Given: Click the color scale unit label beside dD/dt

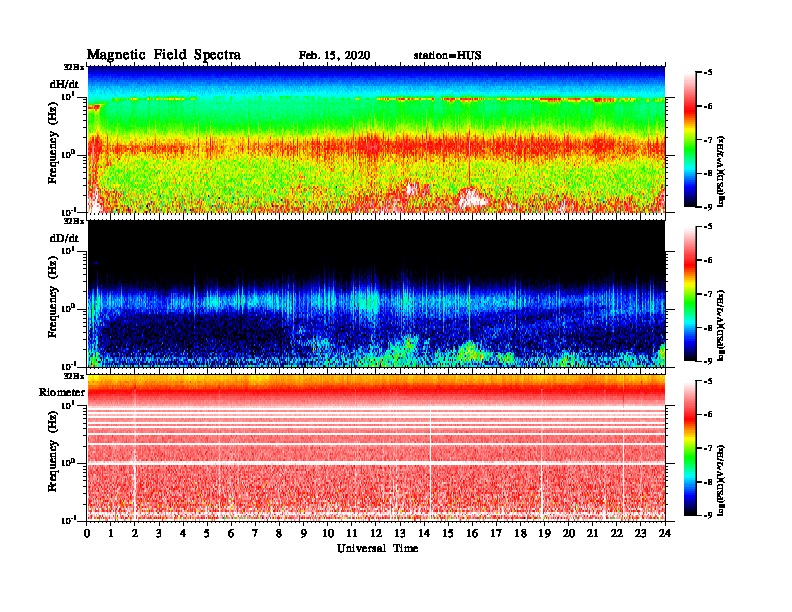Looking at the screenshot, I should pos(721,325).
